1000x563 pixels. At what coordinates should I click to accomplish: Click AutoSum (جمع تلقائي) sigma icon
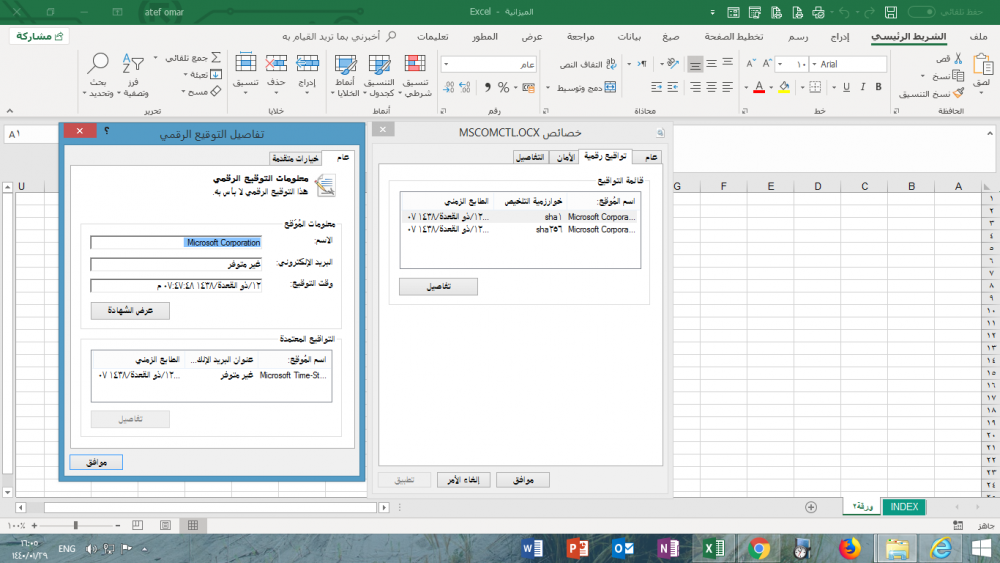(x=216, y=57)
